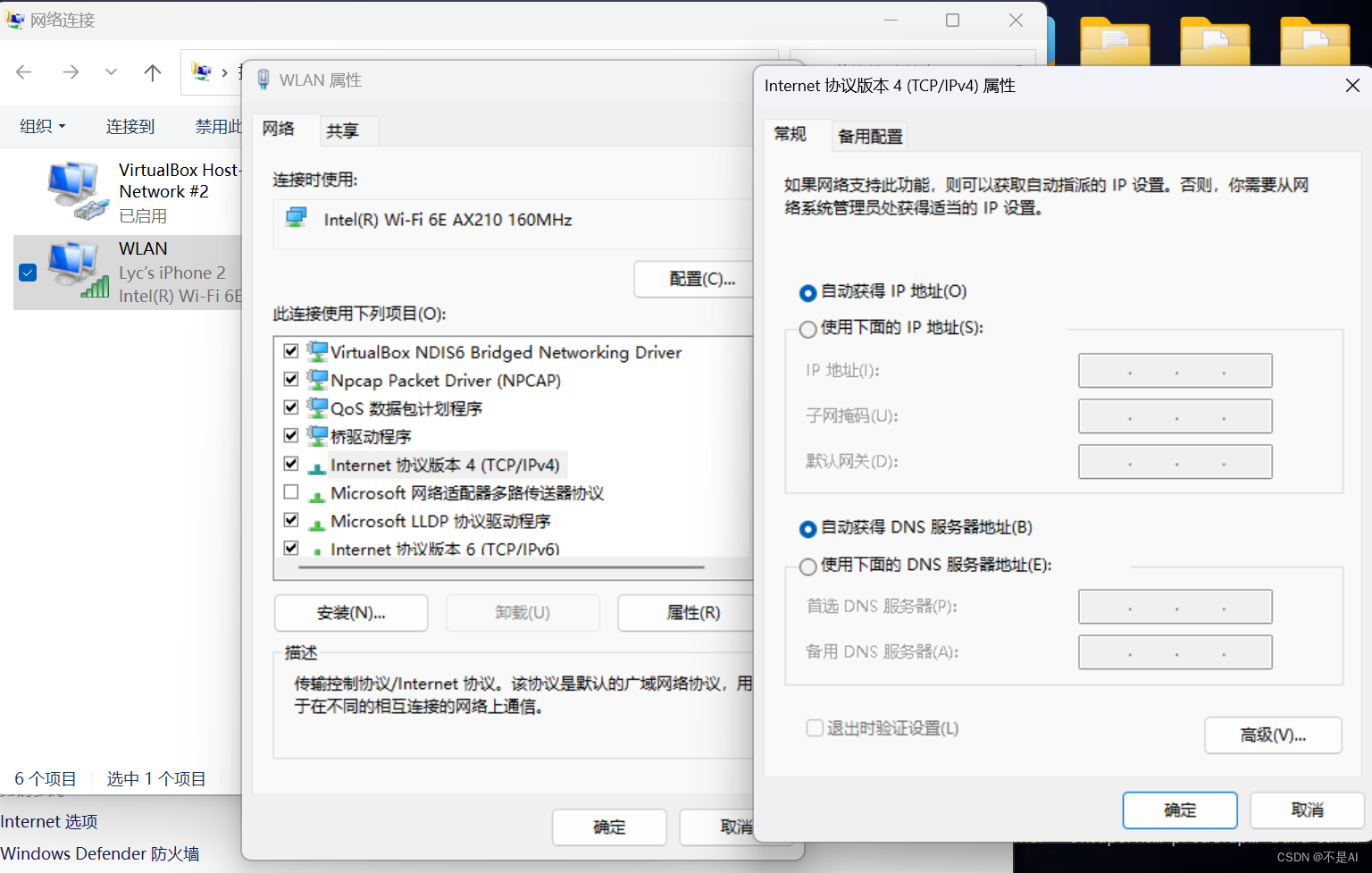The height and width of the screenshot is (873, 1372).
Task: Toggle QoS 数据包计划程序 checkbox
Action: [x=291, y=407]
